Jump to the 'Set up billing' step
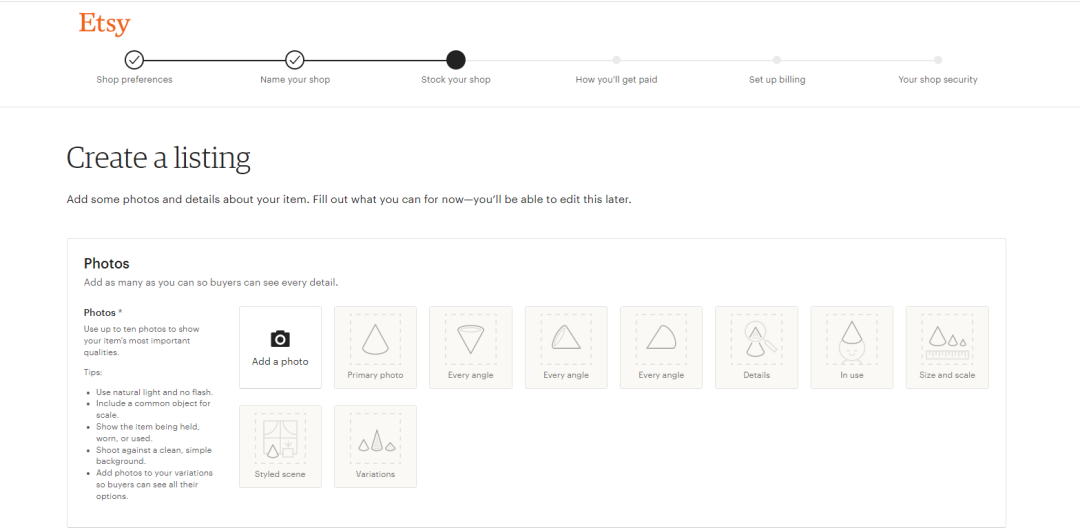This screenshot has width=1080, height=530. pyautogui.click(x=777, y=80)
